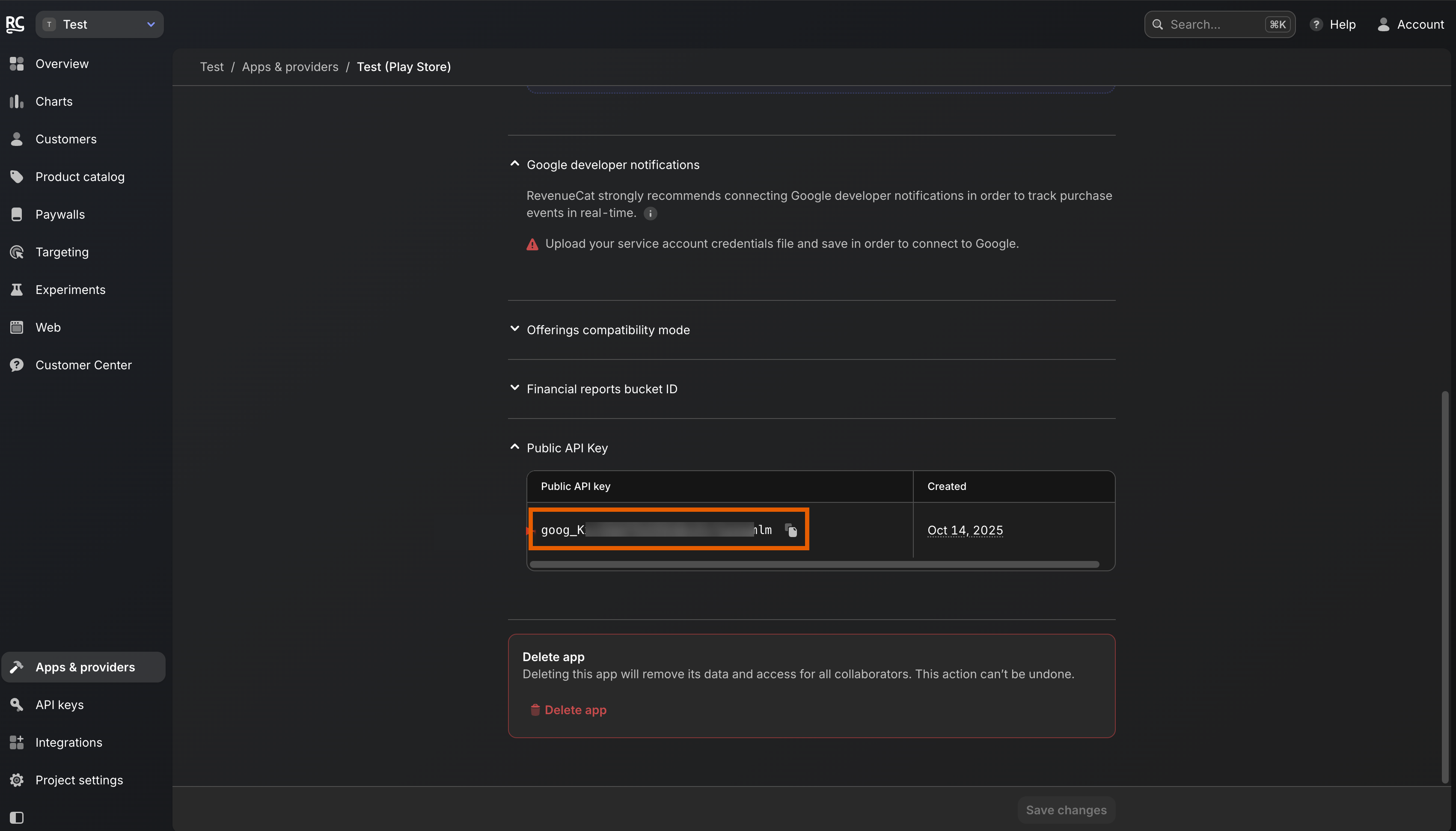Click the RevenueCat logo
Screen dimensions: 1456x831
pyautogui.click(x=15, y=24)
